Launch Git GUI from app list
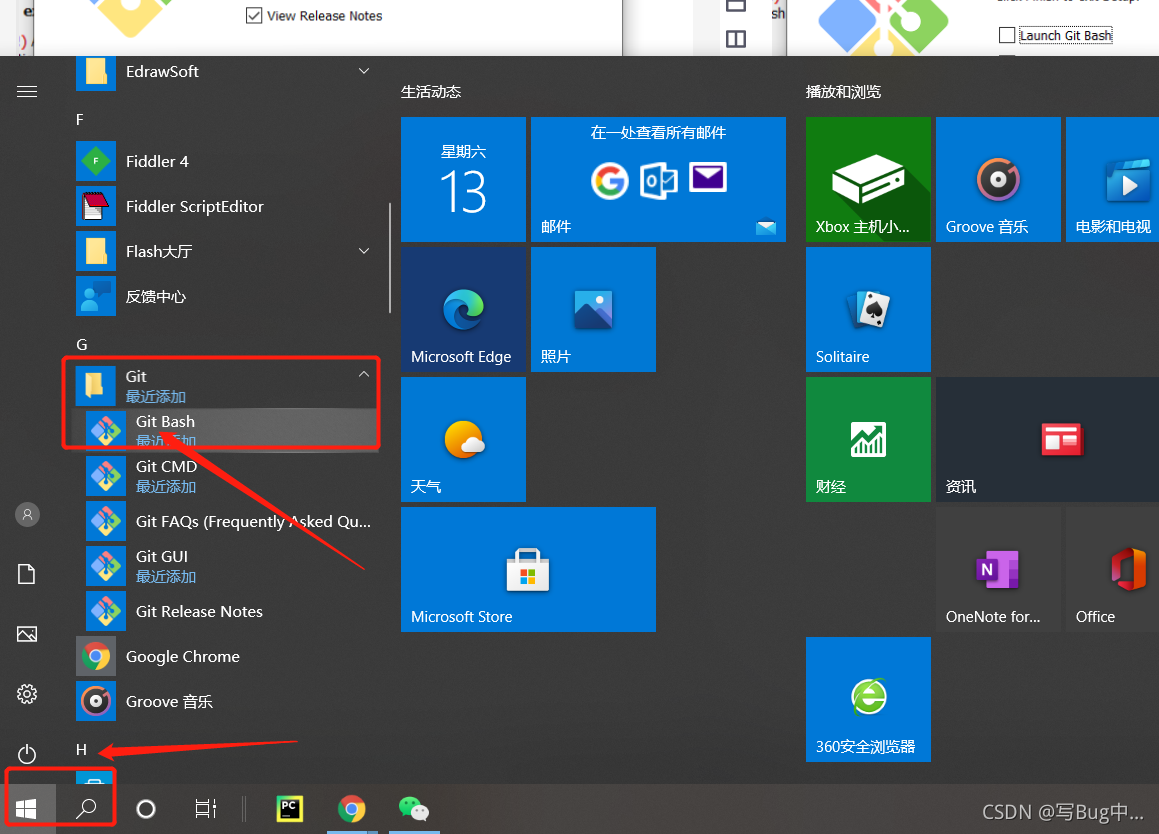Screen dimensions: 1159x834 (x=227, y=566)
